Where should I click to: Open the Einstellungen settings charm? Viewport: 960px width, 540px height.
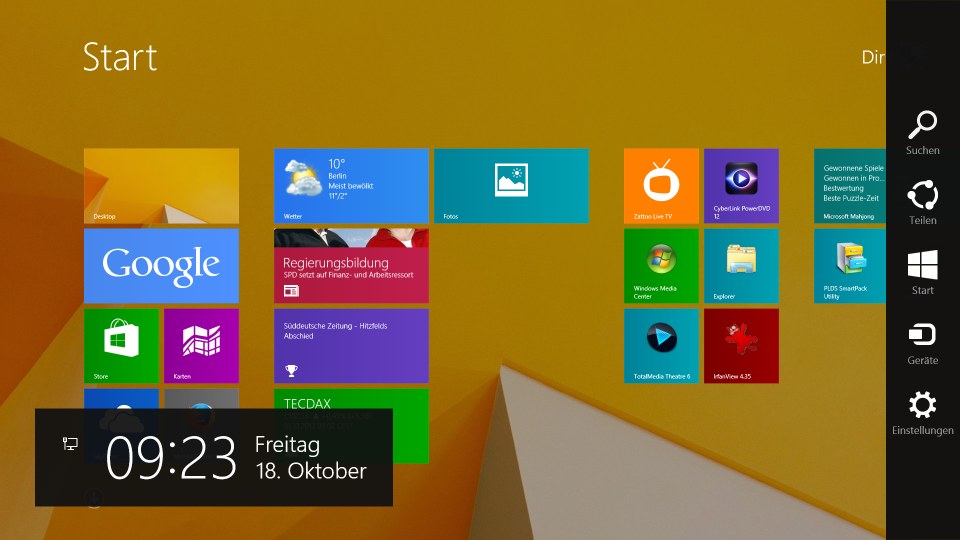[923, 413]
